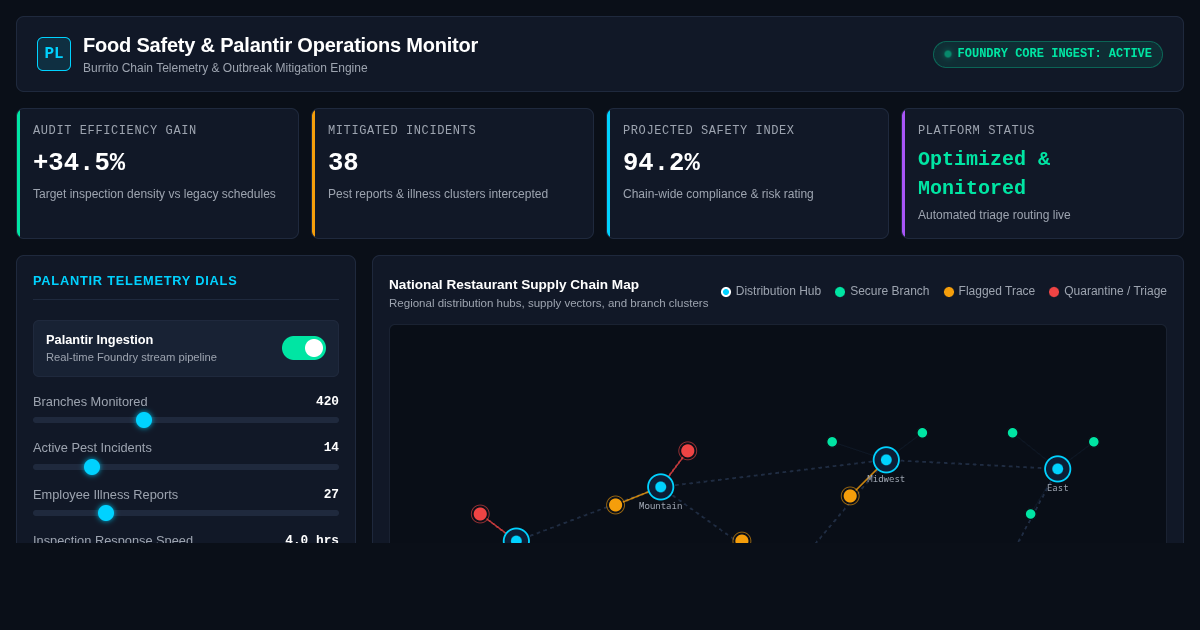This screenshot has height=630, width=1200.
Task: Click the Foundry Core Ingest active status badge
Action: coord(1048,54)
